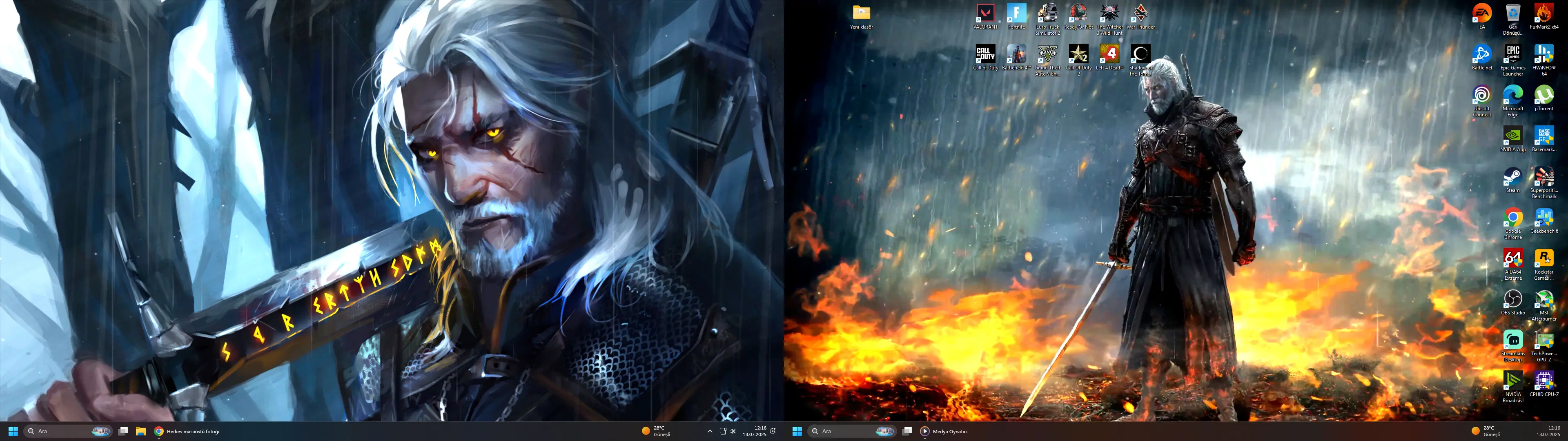The width and height of the screenshot is (1568, 441).
Task: Open the 28°C Güneşli weather widget on right taskbar
Action: [x=1486, y=431]
